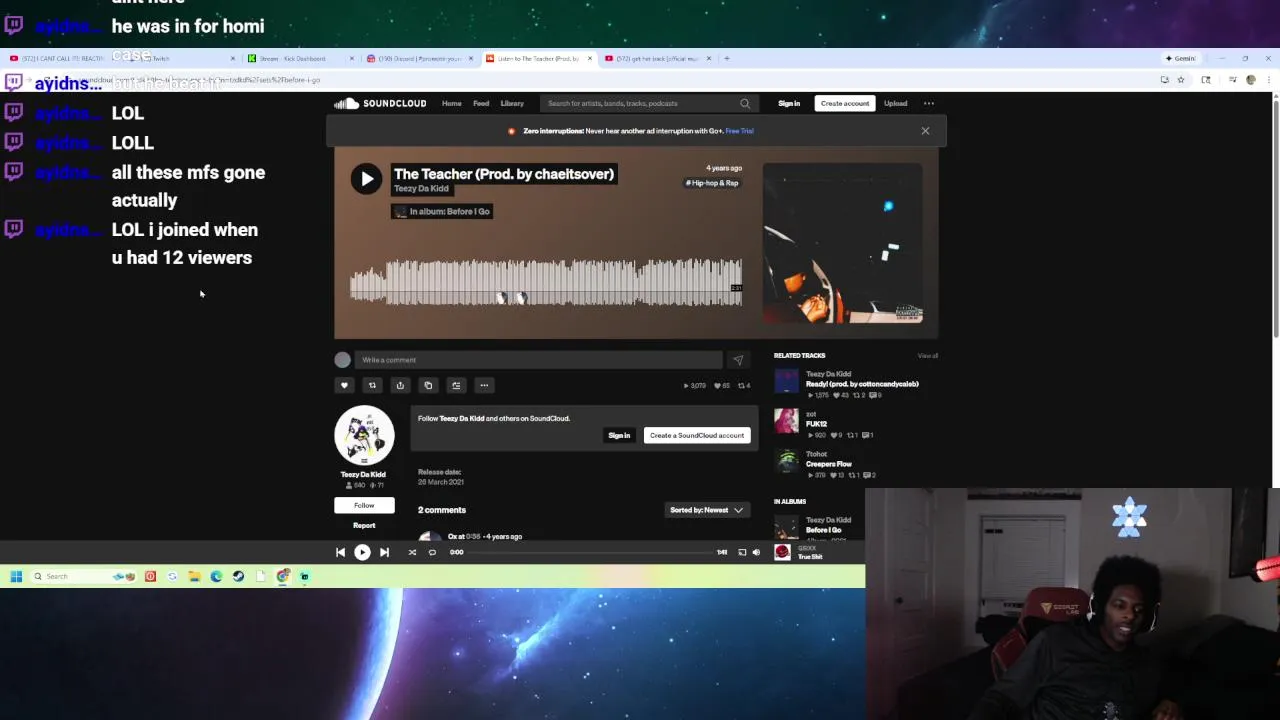Seek within the track waveform
This screenshot has height=720, width=1280.
coord(546,282)
